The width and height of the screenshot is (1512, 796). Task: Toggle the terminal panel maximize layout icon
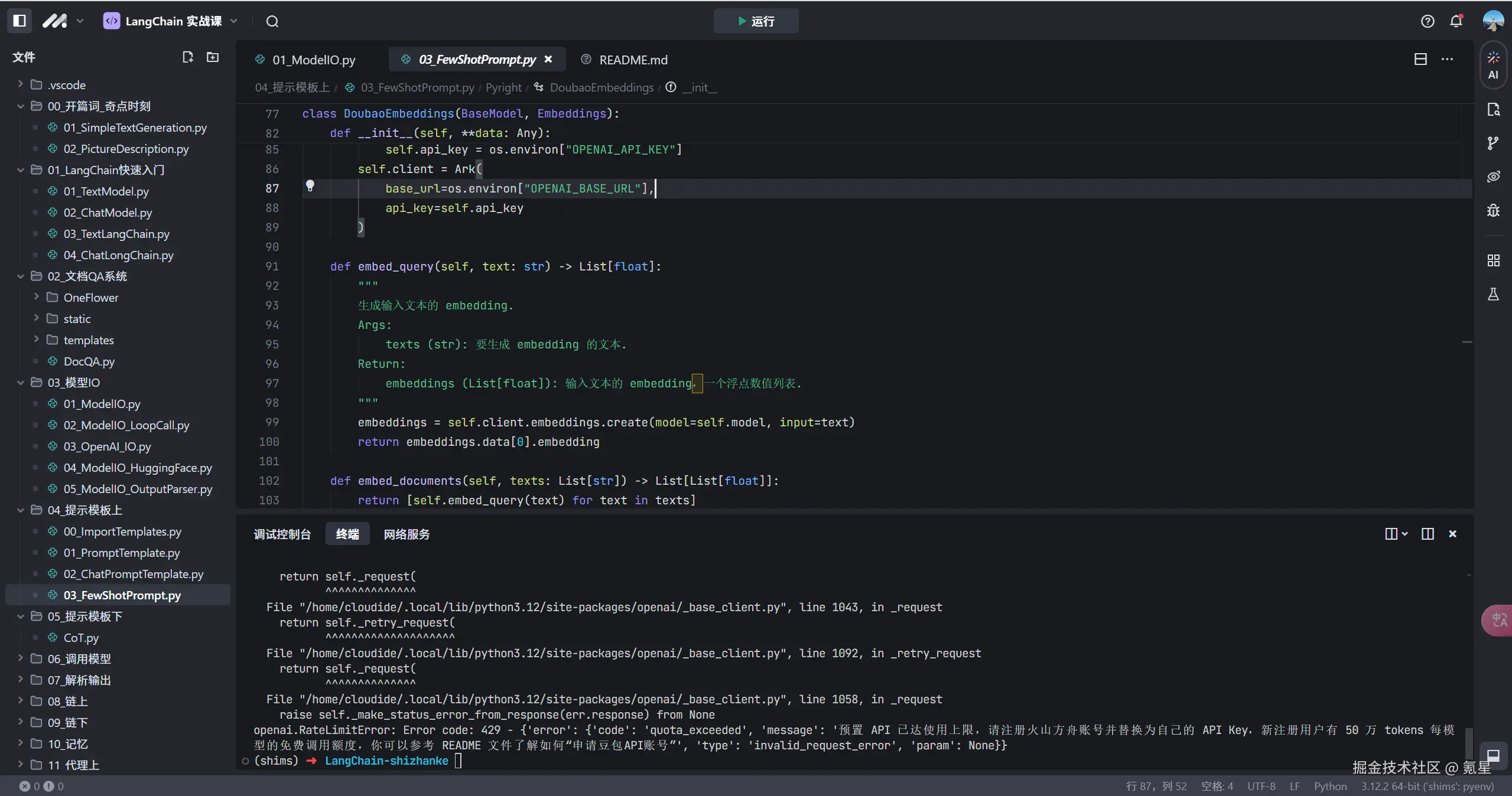[x=1428, y=534]
